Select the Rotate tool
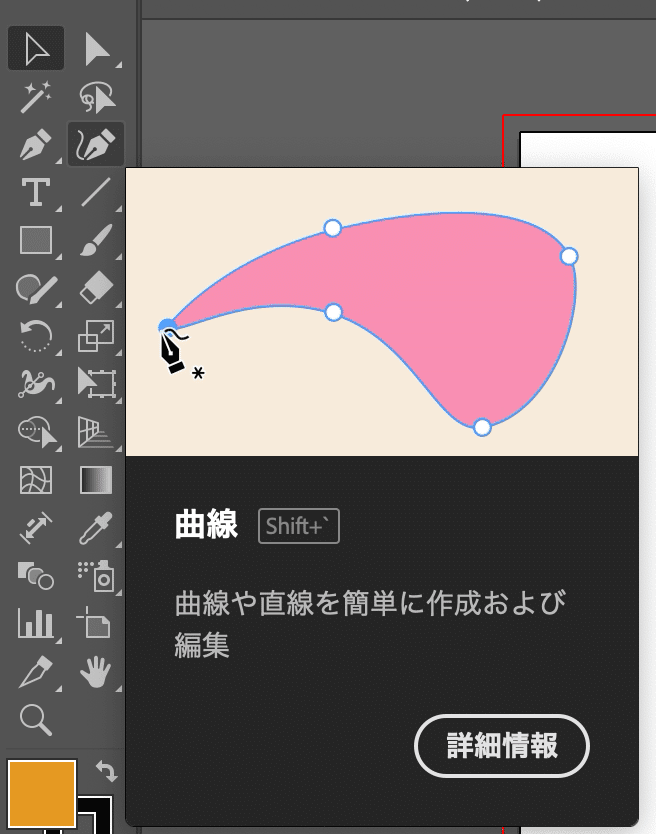Image resolution: width=656 pixels, height=834 pixels. point(36,336)
